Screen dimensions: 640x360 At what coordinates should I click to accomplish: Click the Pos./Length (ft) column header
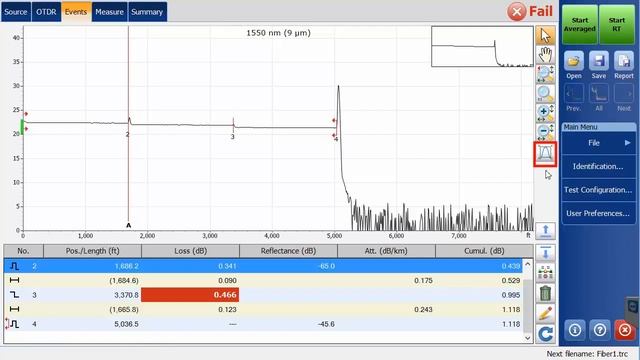93,251
